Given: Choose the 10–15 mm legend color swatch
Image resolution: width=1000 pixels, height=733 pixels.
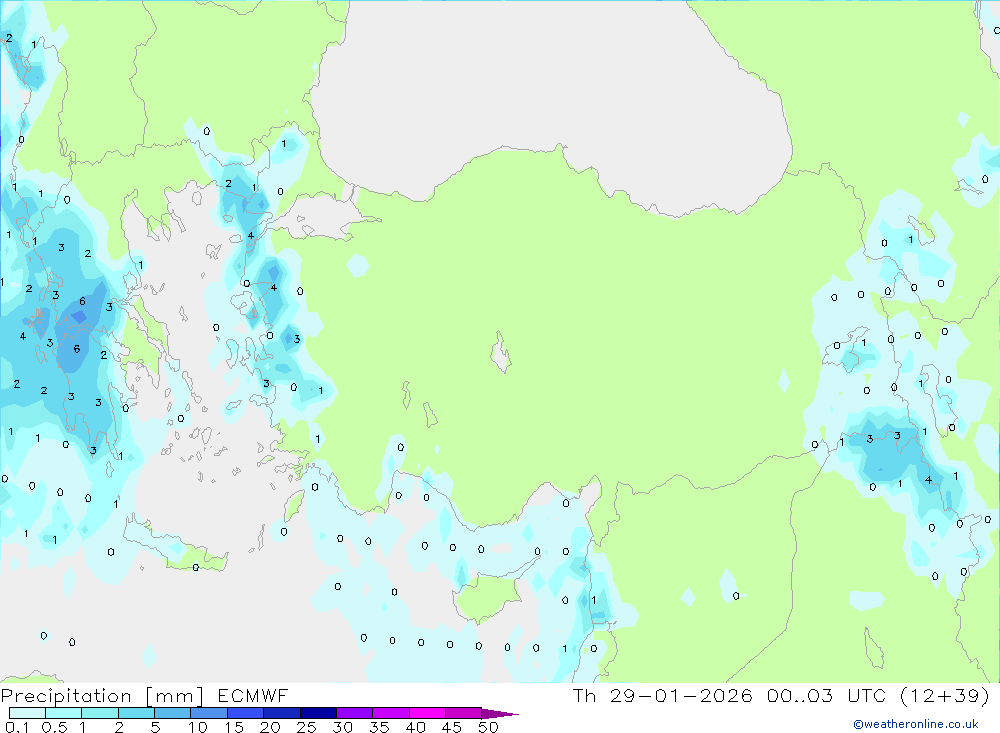Looking at the screenshot, I should coord(209,713).
